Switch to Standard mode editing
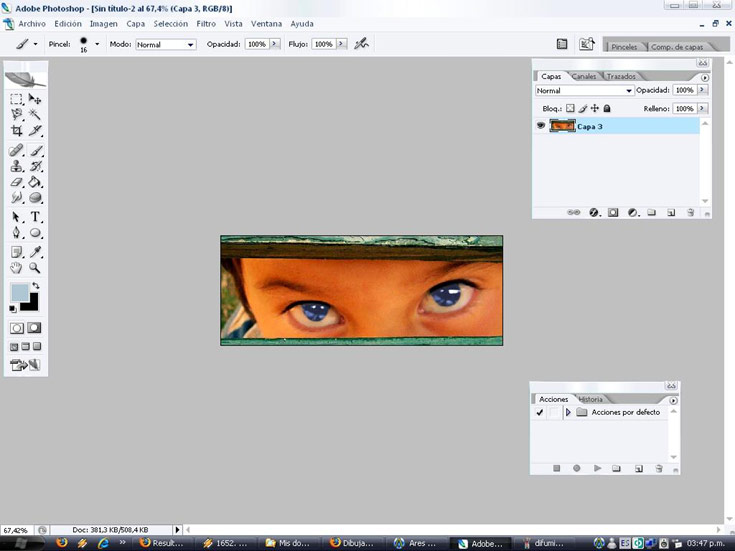Screen dimensions: 735x551 click(x=17, y=328)
